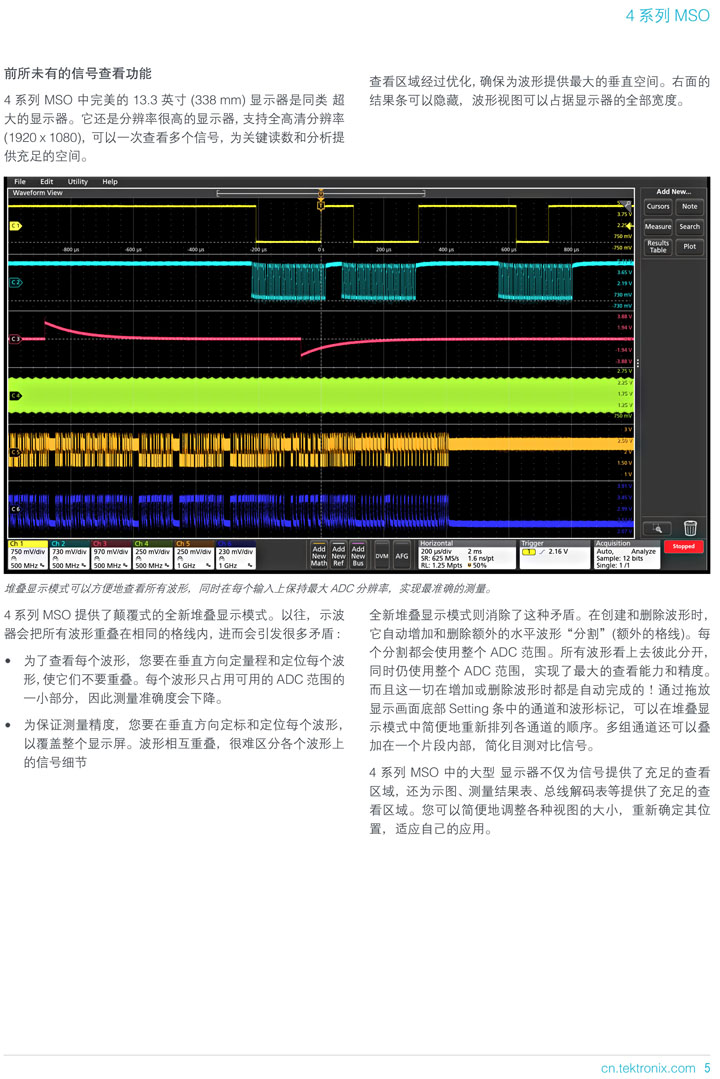Click the results bar drag handle dots
This screenshot has width=720, height=1079.
(x=637, y=363)
